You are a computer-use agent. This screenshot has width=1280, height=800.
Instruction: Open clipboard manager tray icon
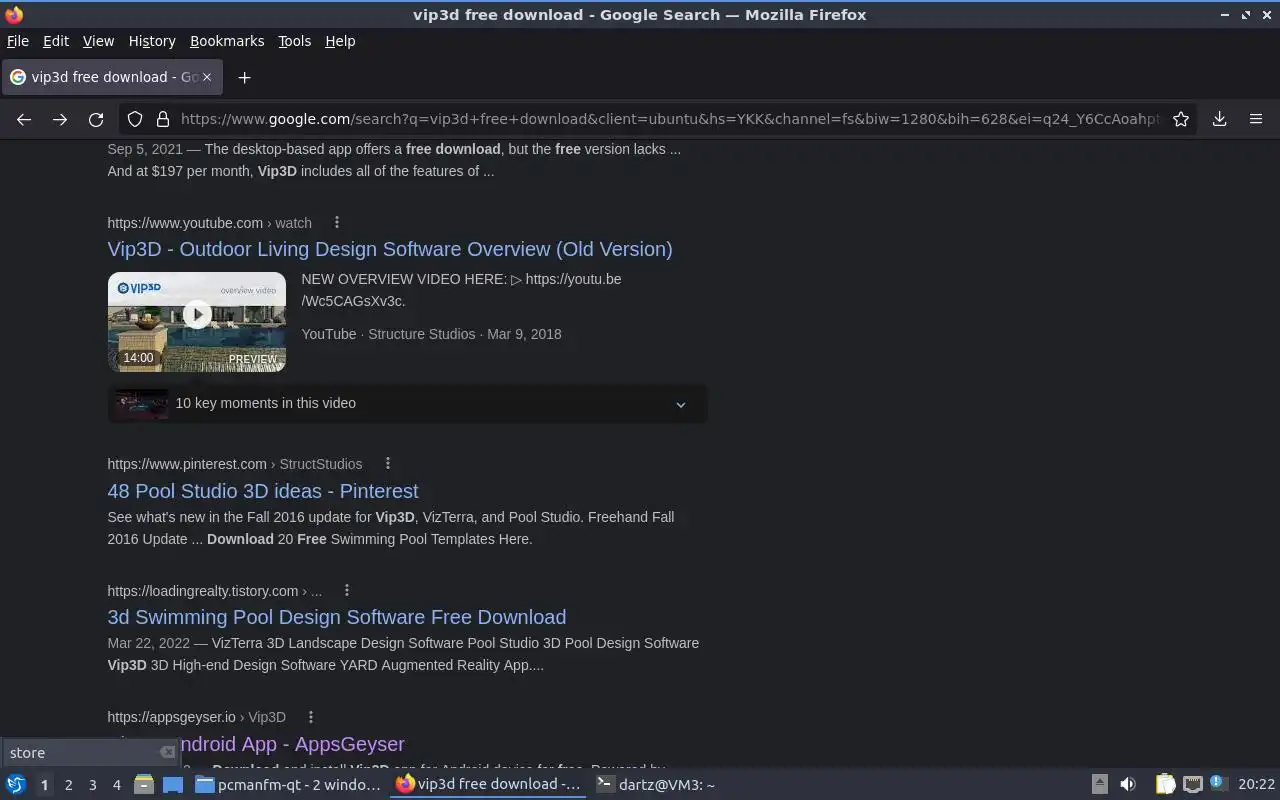click(1166, 784)
